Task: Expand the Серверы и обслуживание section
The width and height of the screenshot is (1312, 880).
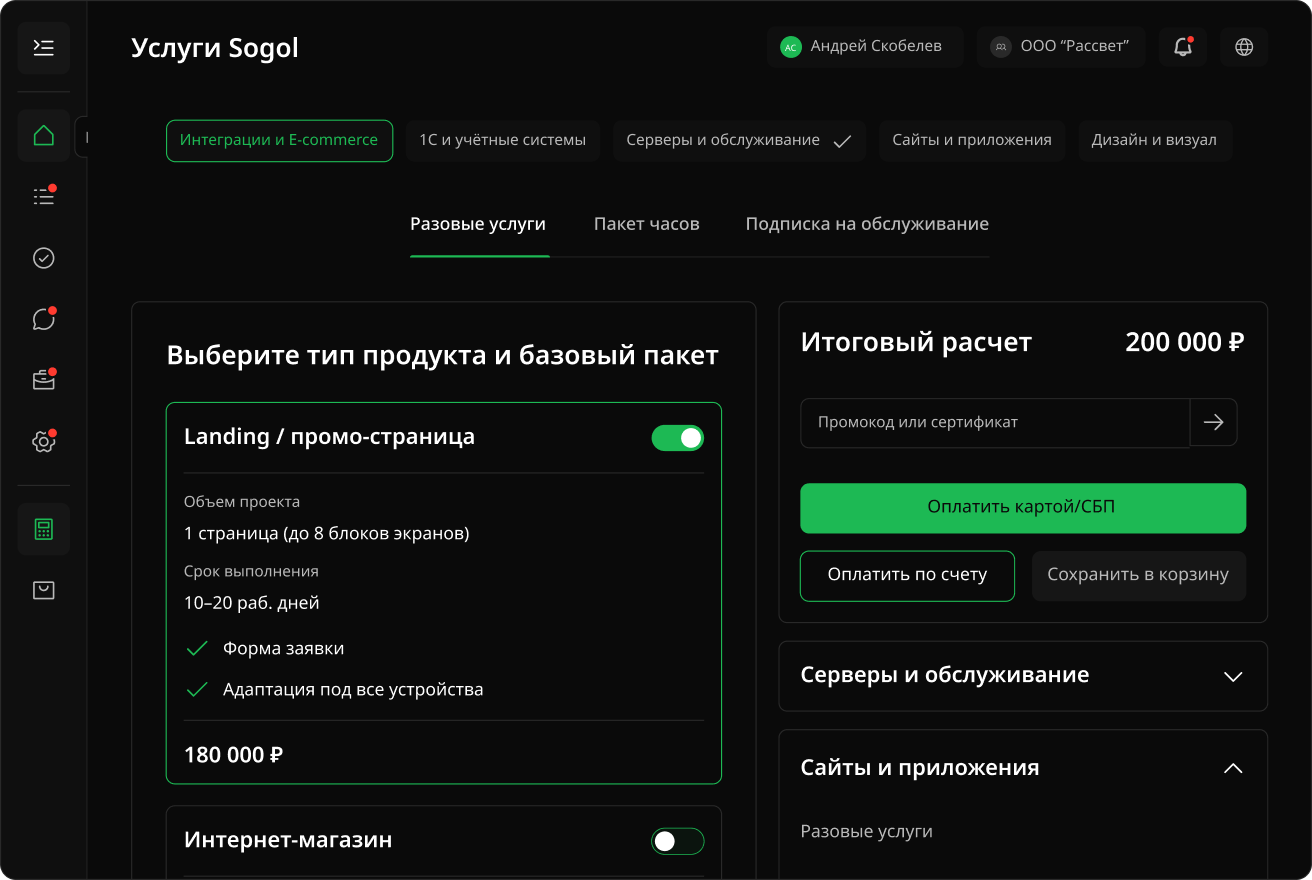Action: click(1233, 676)
